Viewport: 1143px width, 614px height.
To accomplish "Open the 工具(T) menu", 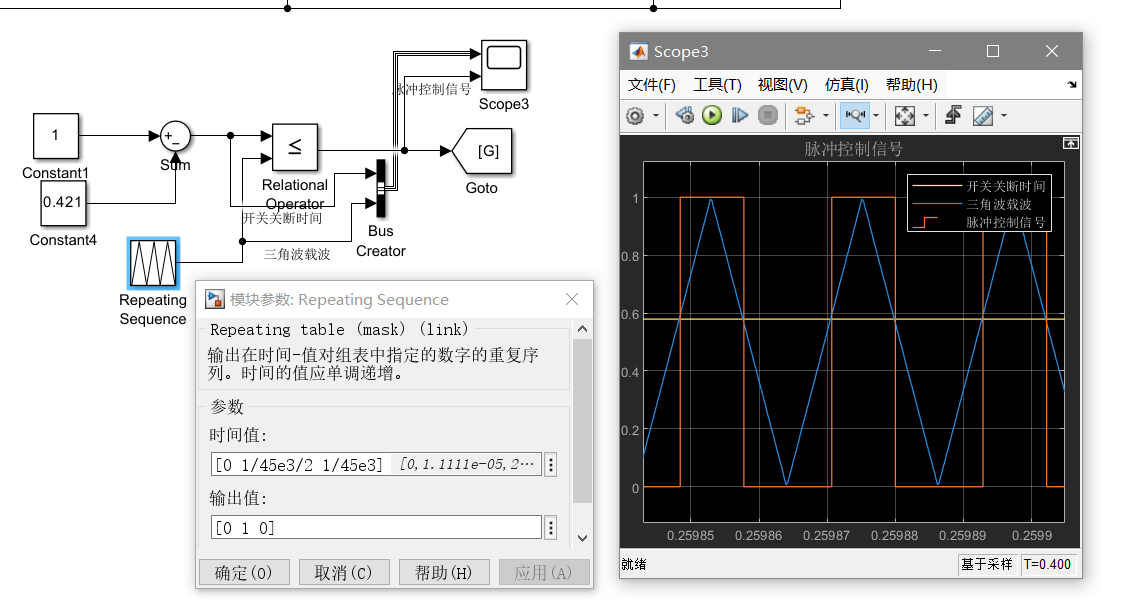I will point(717,85).
